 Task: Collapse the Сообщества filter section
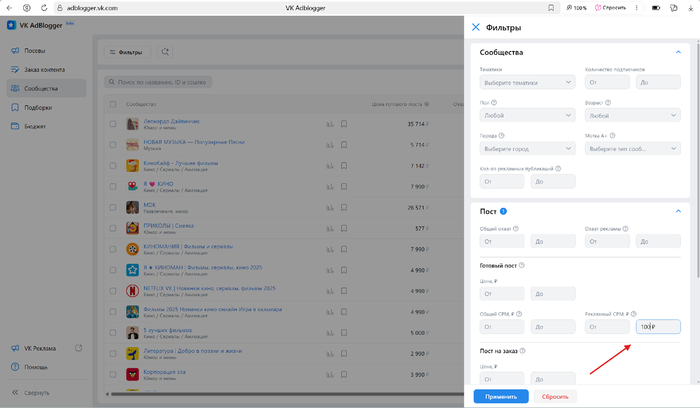[x=677, y=52]
